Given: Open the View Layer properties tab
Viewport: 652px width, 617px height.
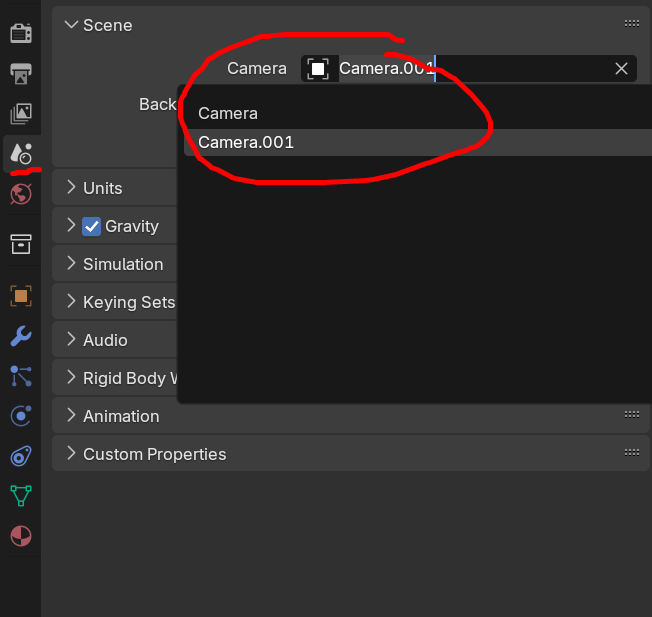Looking at the screenshot, I should (21, 114).
